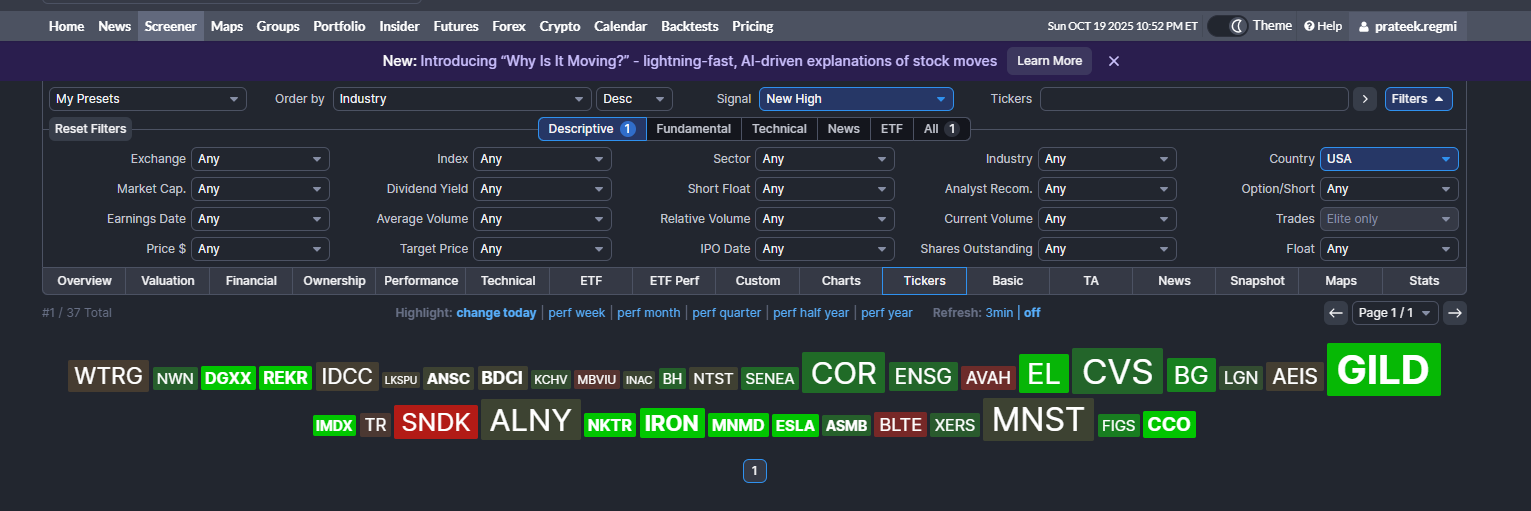Image resolution: width=1531 pixels, height=511 pixels.
Task: Switch to the Overview view tab
Action: [x=84, y=281]
